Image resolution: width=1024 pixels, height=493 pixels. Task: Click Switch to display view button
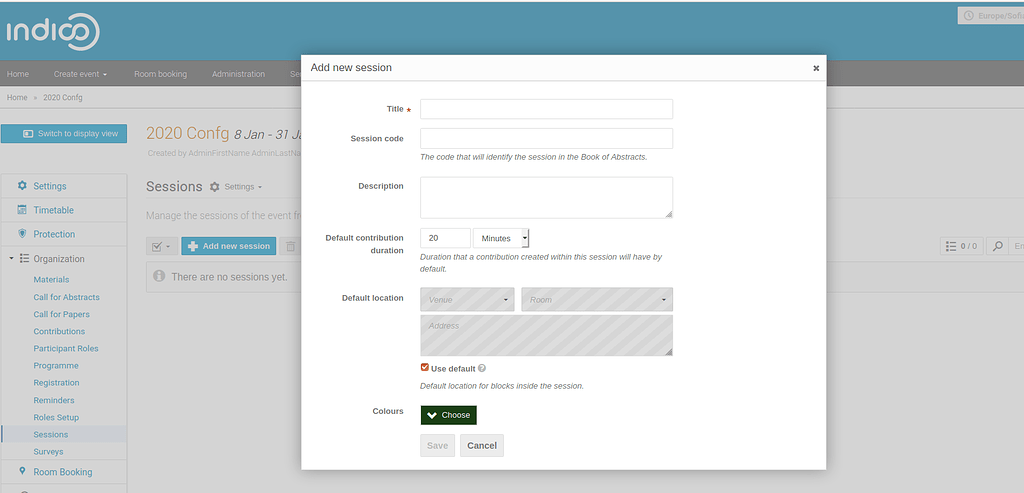pyautogui.click(x=64, y=134)
